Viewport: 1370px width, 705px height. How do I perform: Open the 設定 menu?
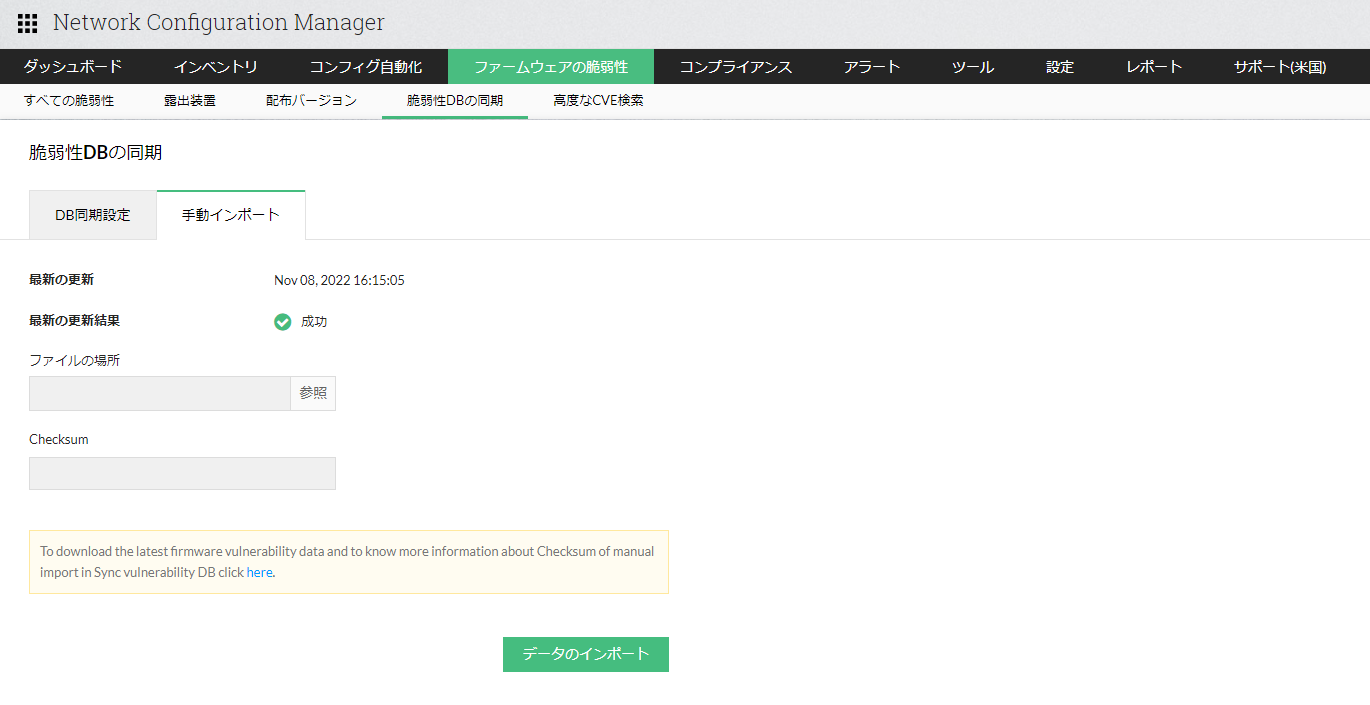coord(1060,67)
